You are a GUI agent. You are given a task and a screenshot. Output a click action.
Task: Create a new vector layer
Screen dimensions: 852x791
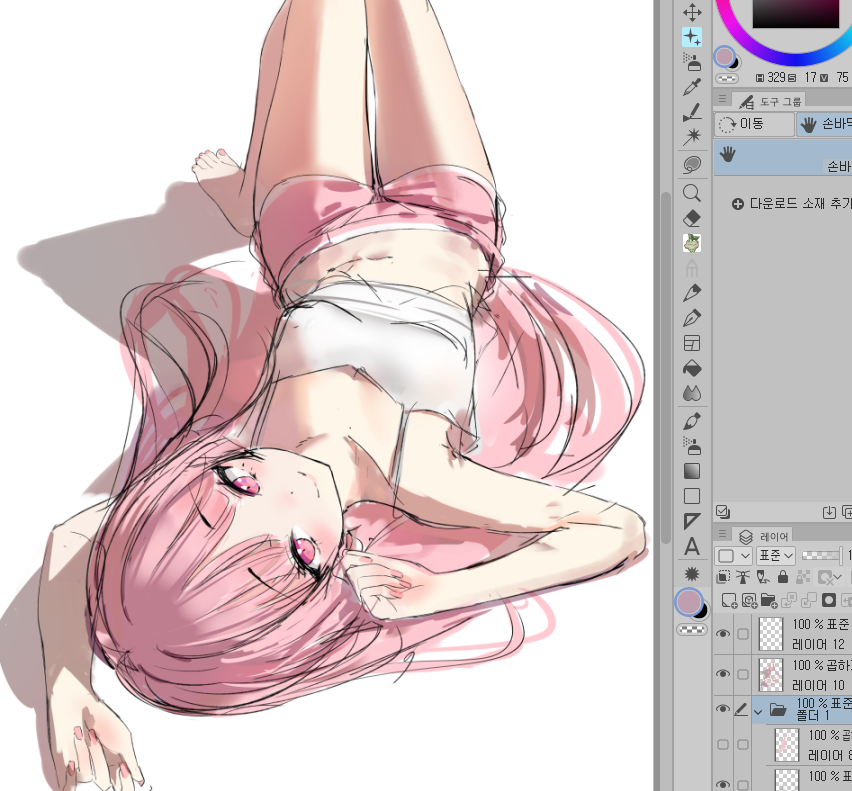pyautogui.click(x=749, y=600)
